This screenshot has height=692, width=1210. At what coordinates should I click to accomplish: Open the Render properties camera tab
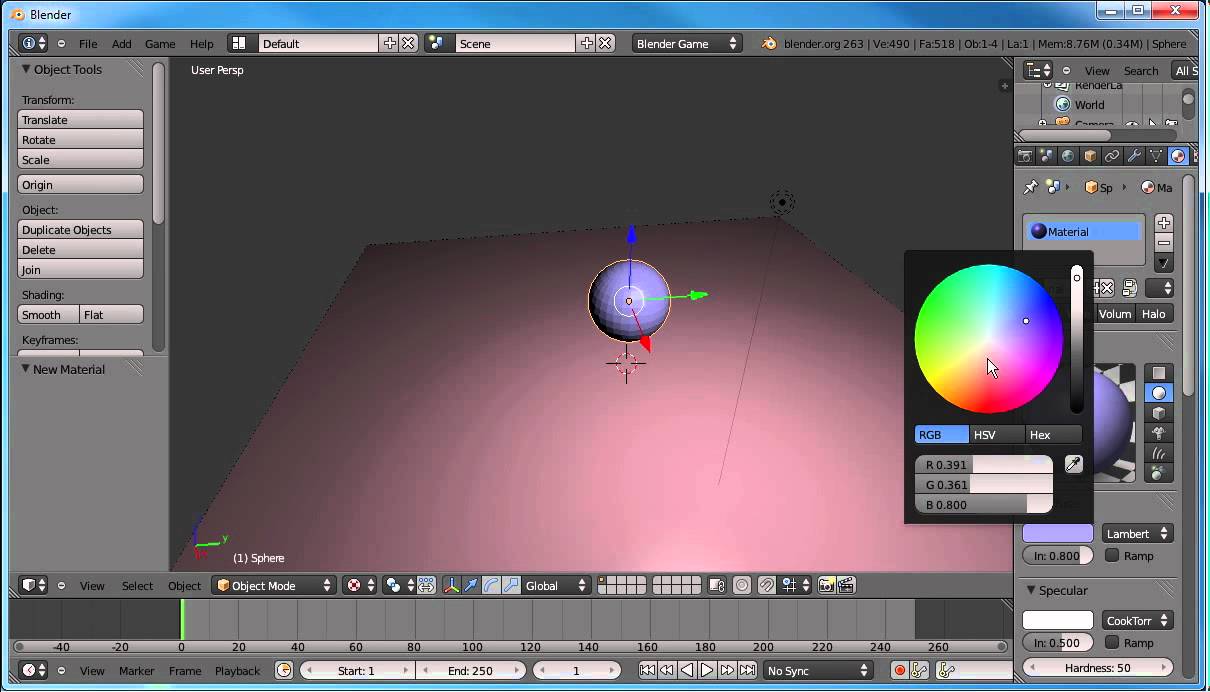point(1025,156)
